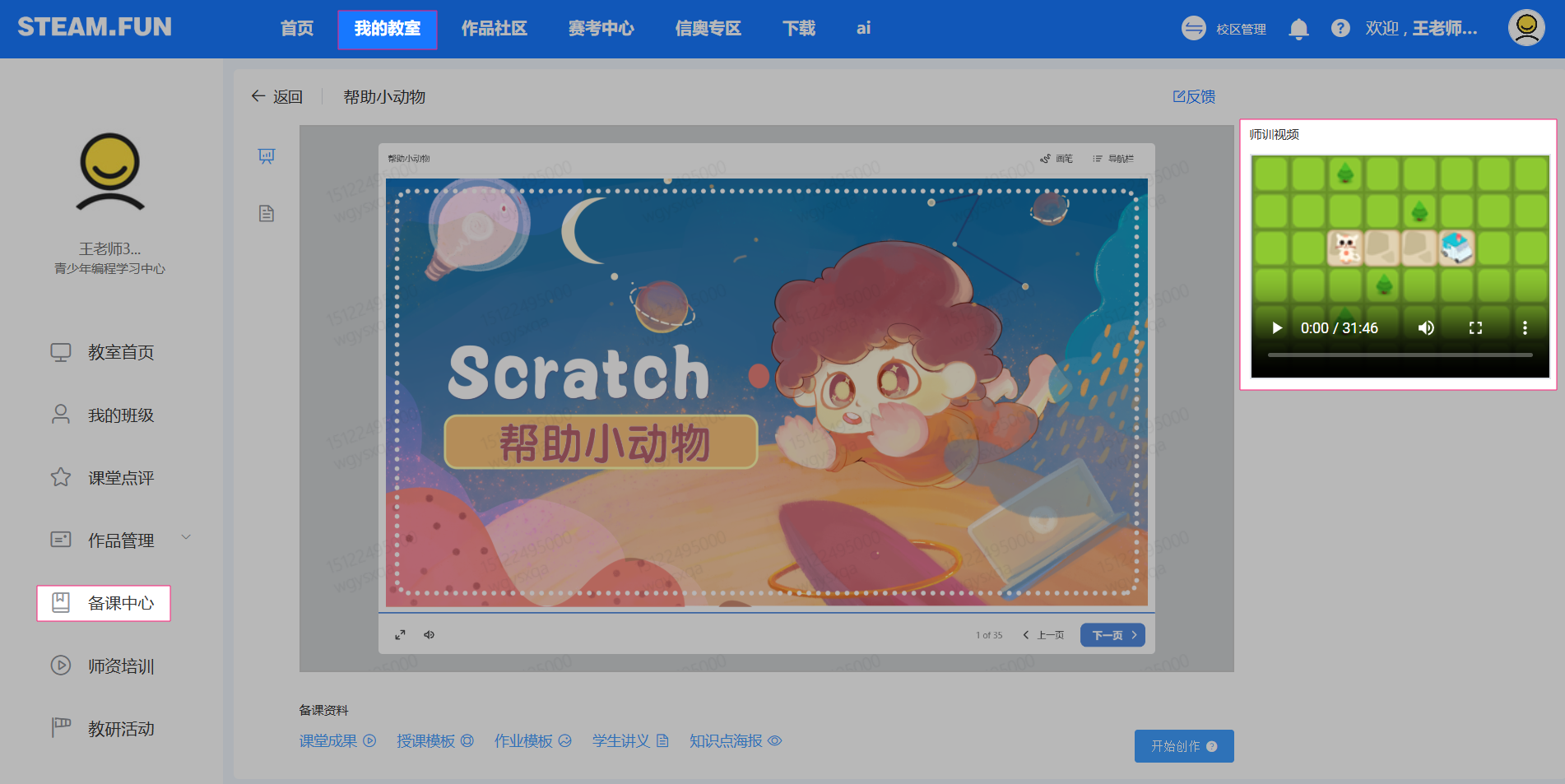This screenshot has width=1565, height=784.
Task: Open the 授课模板 resource link
Action: (x=435, y=741)
